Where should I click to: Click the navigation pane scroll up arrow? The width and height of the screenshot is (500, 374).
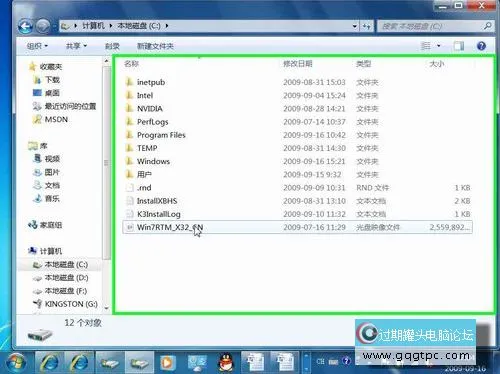(x=106, y=61)
